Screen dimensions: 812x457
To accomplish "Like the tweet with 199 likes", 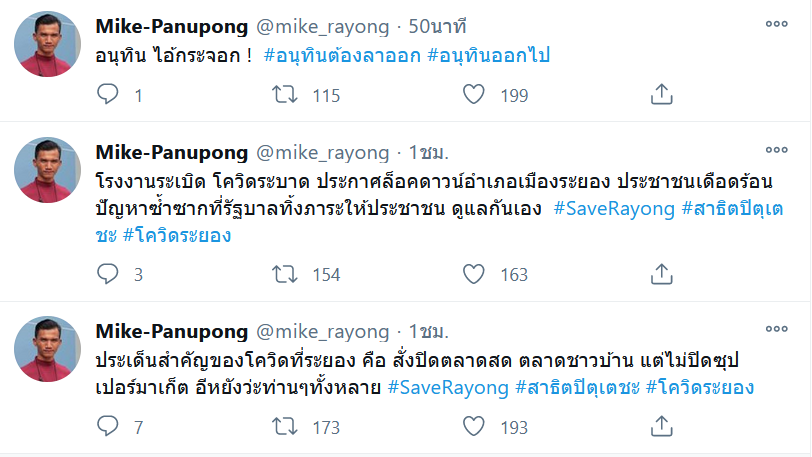I will coord(474,94).
